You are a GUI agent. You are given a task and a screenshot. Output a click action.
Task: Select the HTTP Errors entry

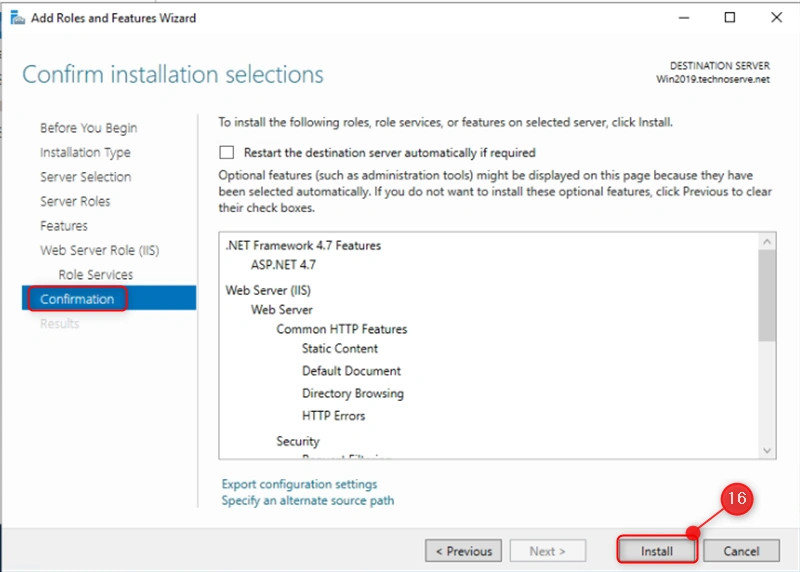coord(334,416)
